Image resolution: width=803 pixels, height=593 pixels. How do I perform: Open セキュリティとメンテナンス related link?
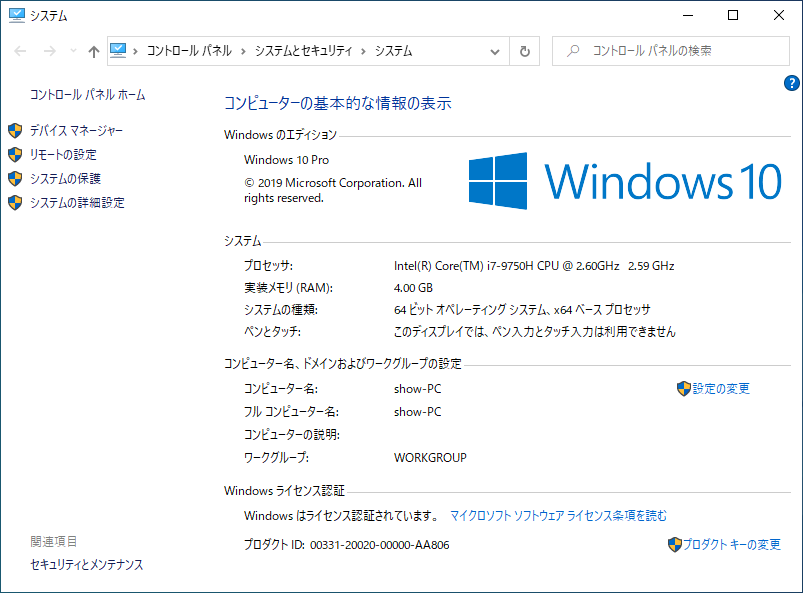[x=87, y=564]
